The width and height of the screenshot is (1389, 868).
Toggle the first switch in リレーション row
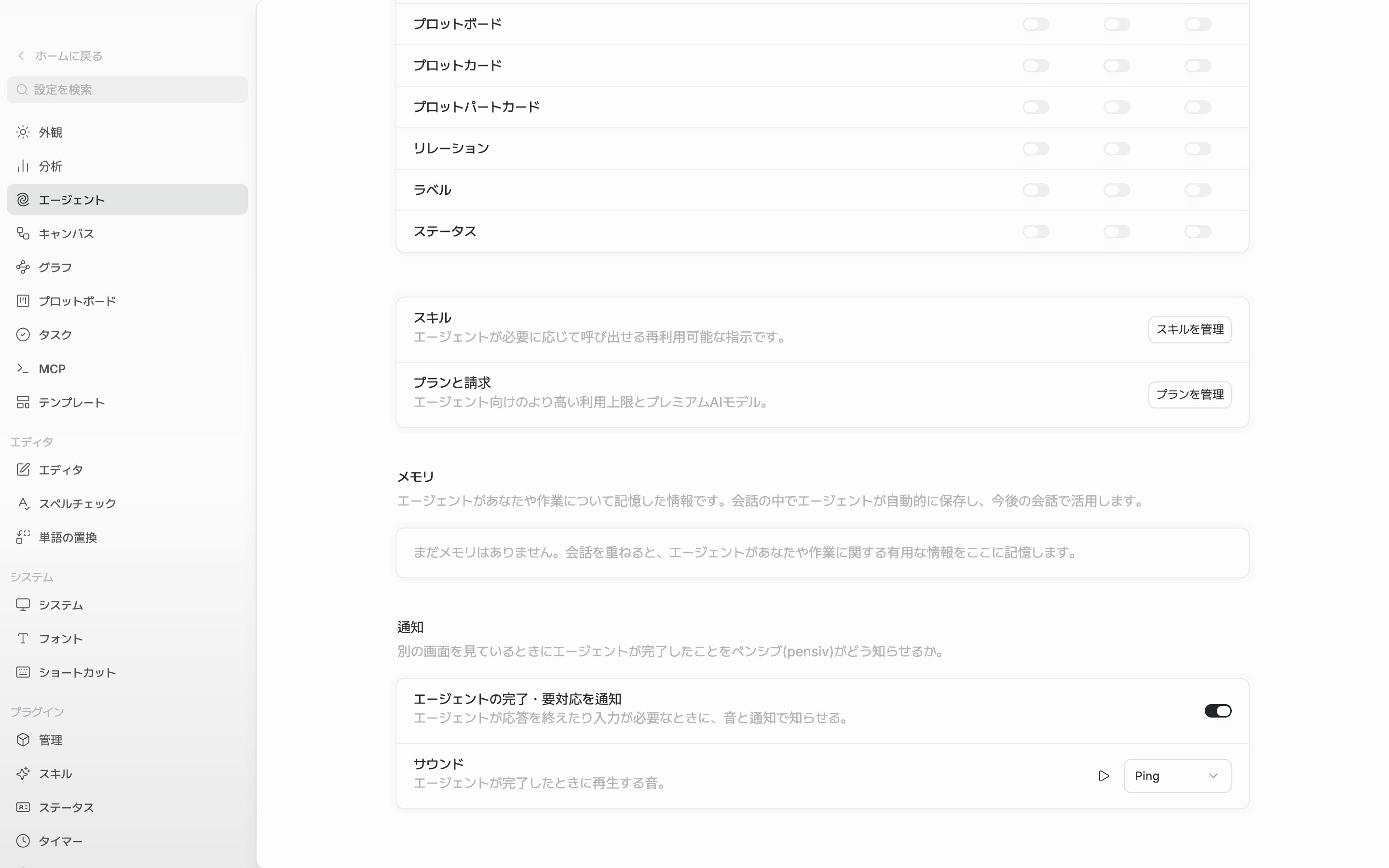click(x=1036, y=149)
